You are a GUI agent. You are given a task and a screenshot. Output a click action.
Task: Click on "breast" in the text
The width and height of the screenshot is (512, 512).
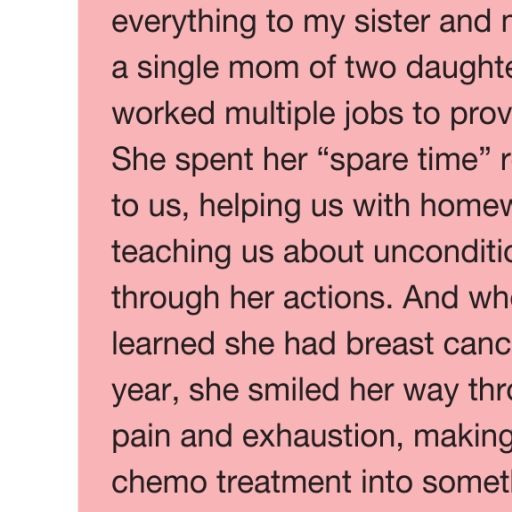(x=390, y=344)
